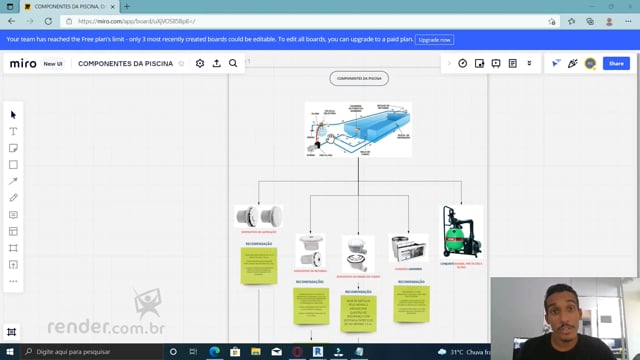Select the aspiration device image at left
Image resolution: width=640 pixels, height=360 pixels.
tap(259, 216)
